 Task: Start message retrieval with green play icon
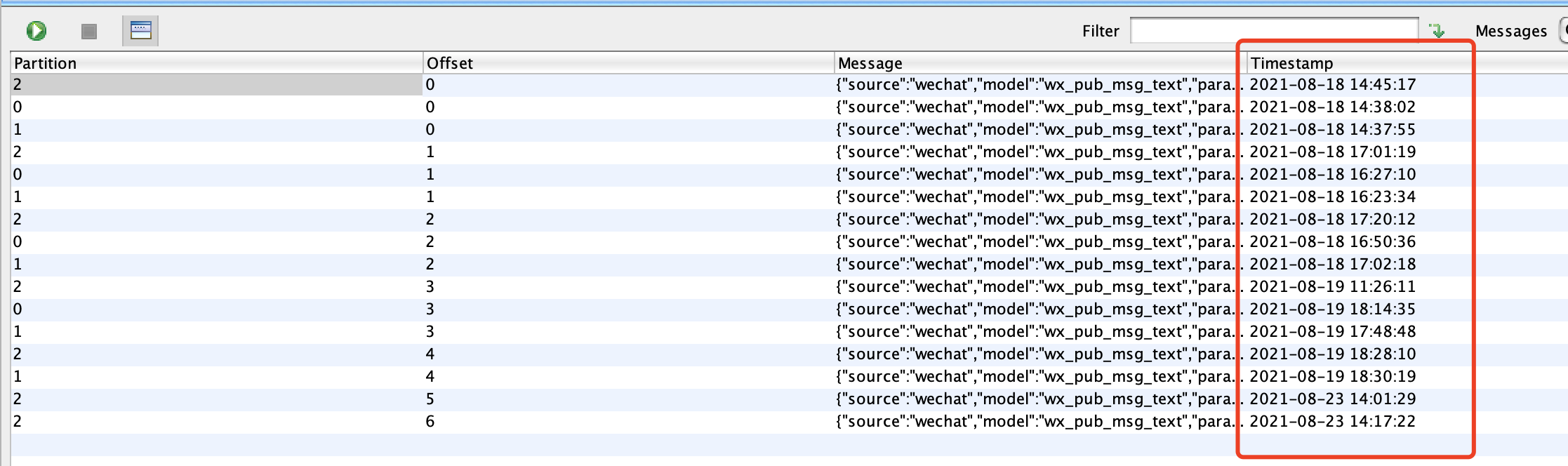pyautogui.click(x=36, y=31)
